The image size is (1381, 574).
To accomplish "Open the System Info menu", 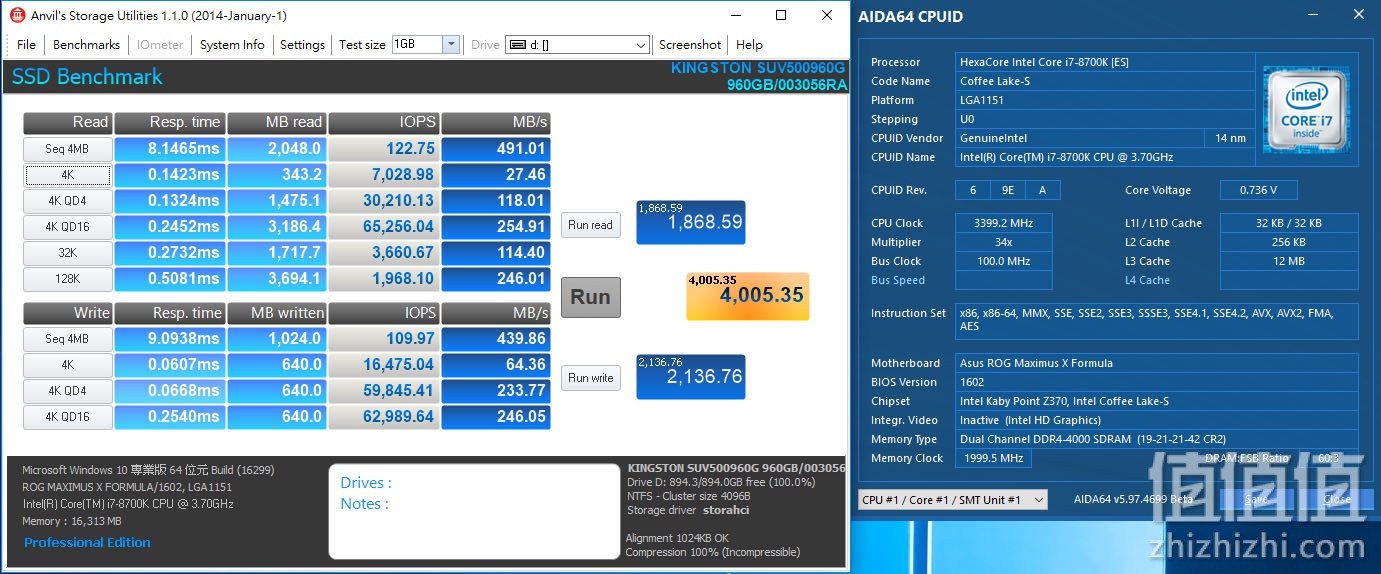I will pyautogui.click(x=232, y=44).
